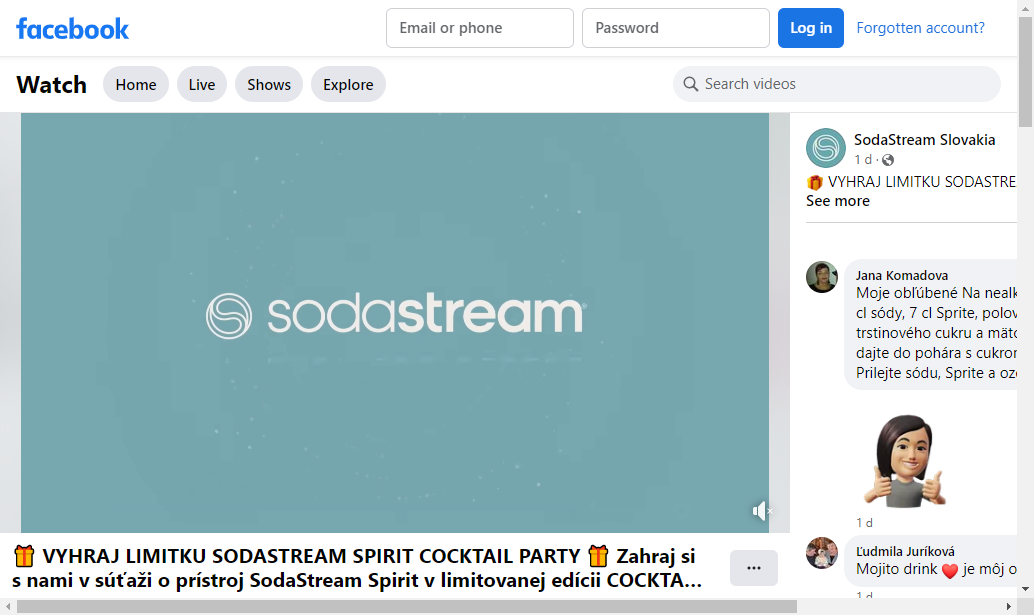Click the Jana Komadova name link

tap(901, 276)
